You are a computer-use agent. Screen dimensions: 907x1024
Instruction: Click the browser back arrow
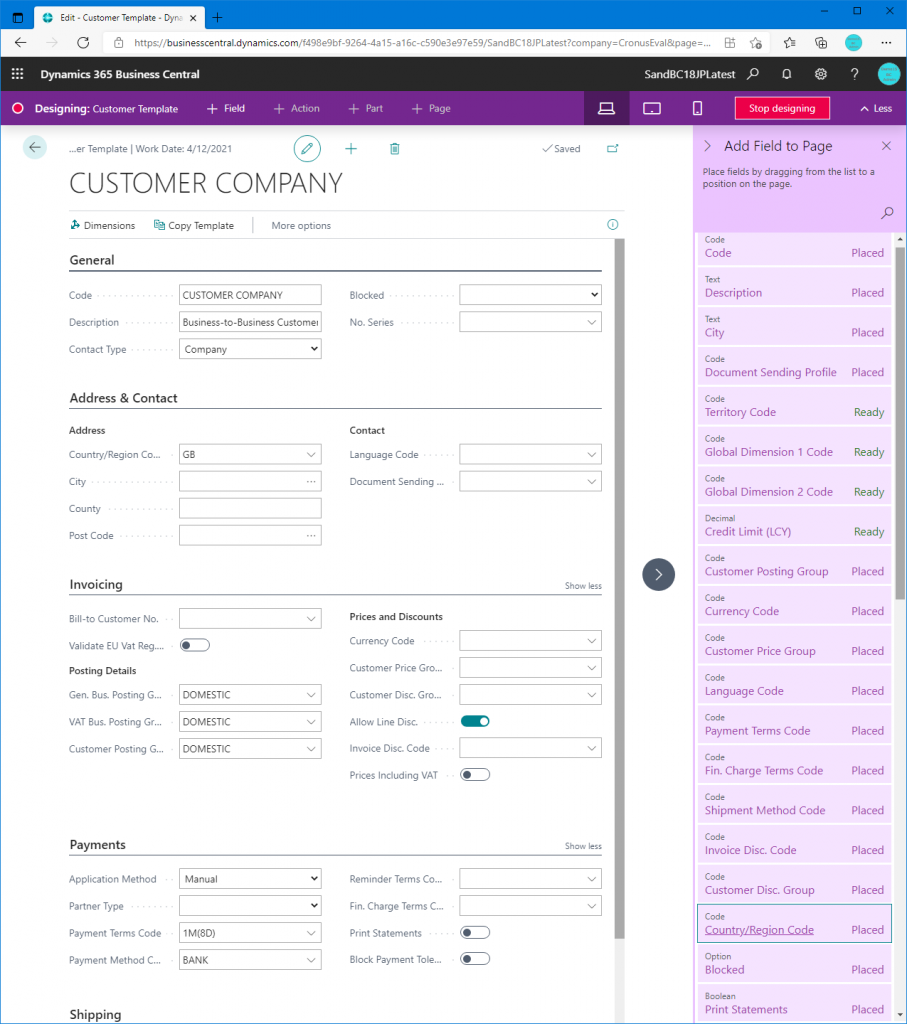pos(21,42)
